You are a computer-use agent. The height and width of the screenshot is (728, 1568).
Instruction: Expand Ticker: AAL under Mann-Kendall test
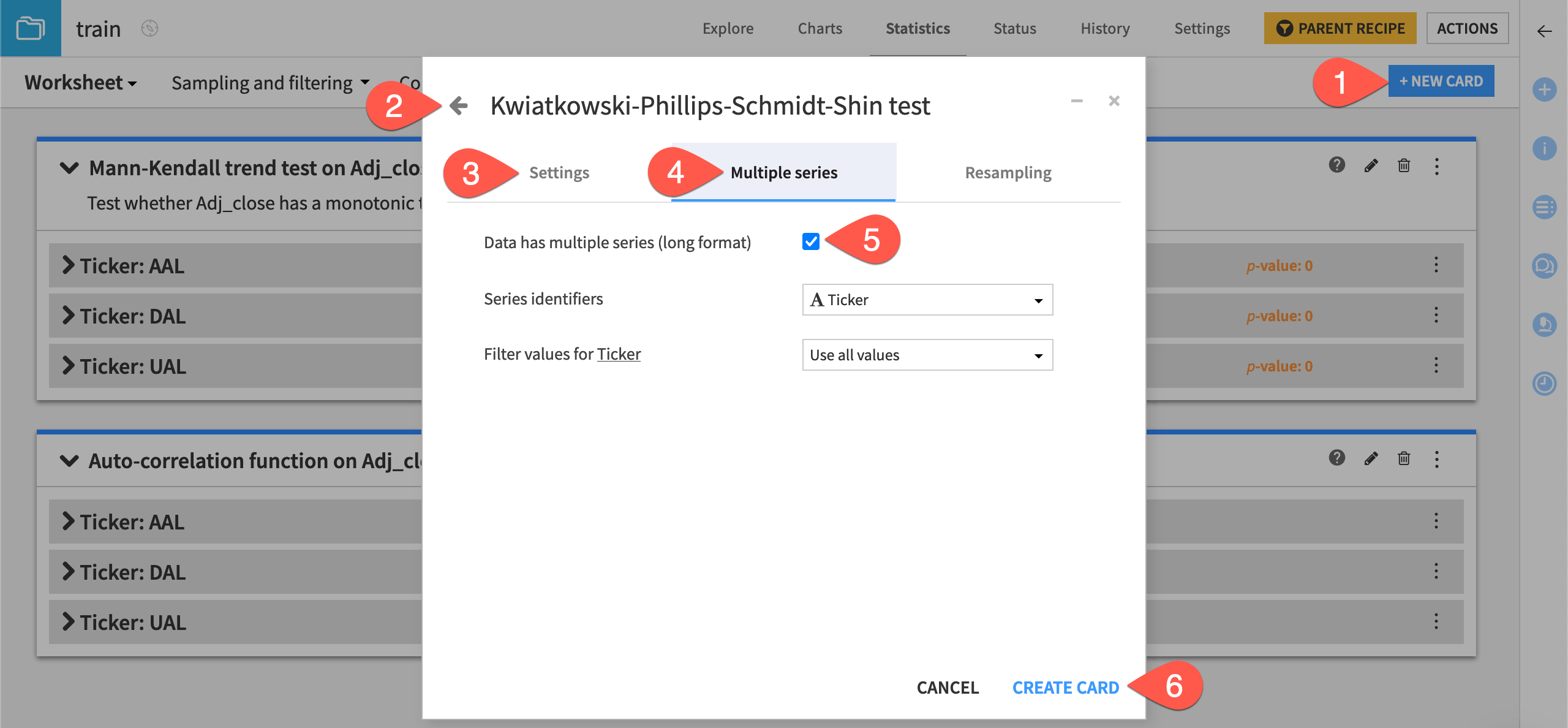(x=69, y=265)
